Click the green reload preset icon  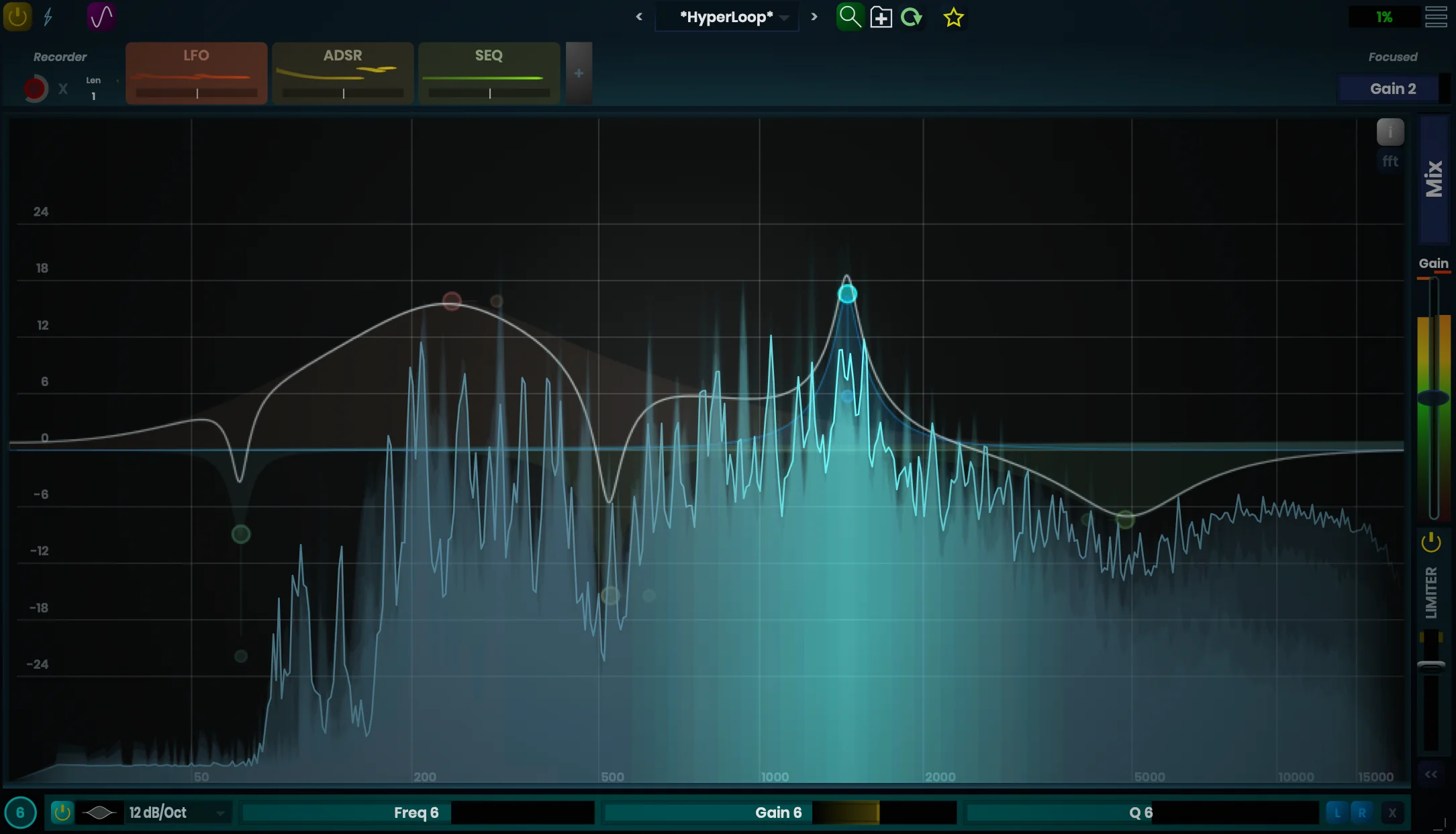pyautogui.click(x=911, y=17)
